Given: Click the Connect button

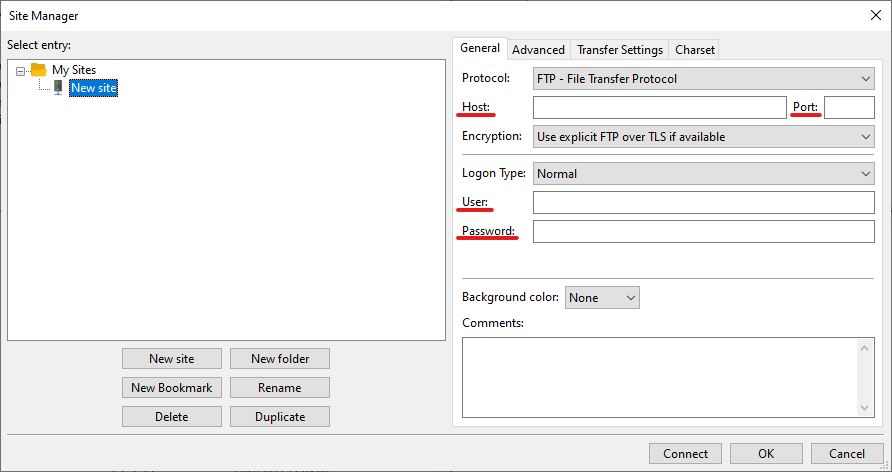Looking at the screenshot, I should [x=685, y=454].
